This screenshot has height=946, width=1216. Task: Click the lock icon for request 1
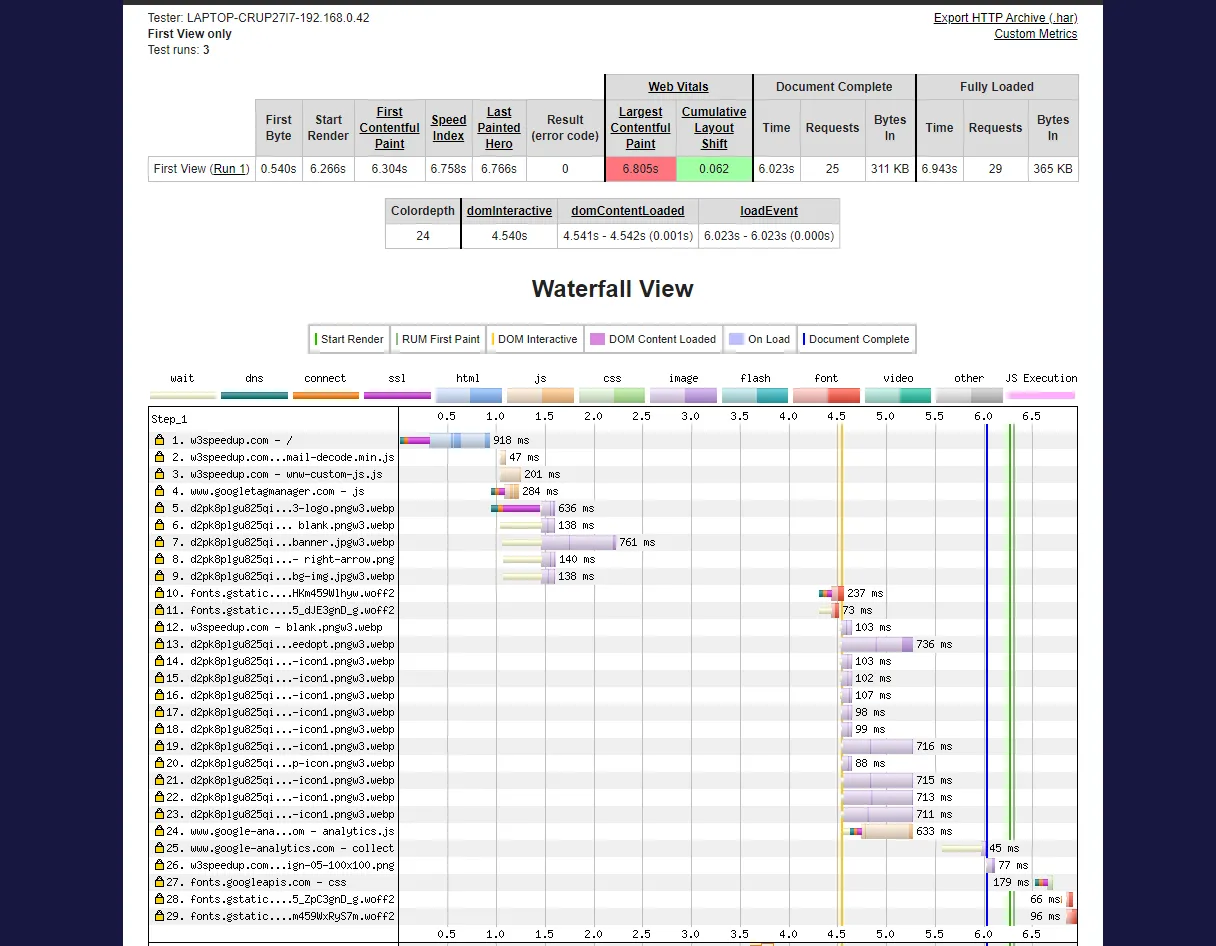point(159,440)
